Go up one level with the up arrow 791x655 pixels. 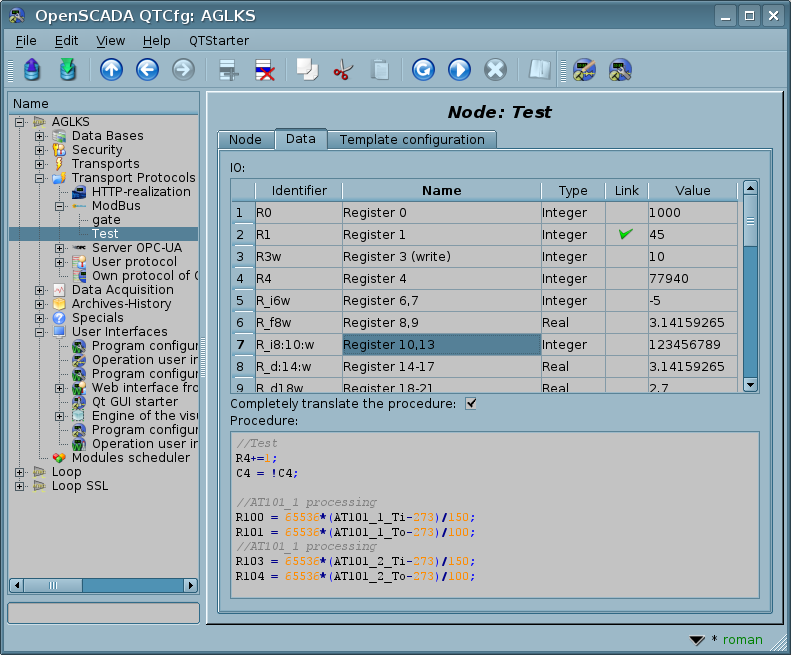pos(111,70)
